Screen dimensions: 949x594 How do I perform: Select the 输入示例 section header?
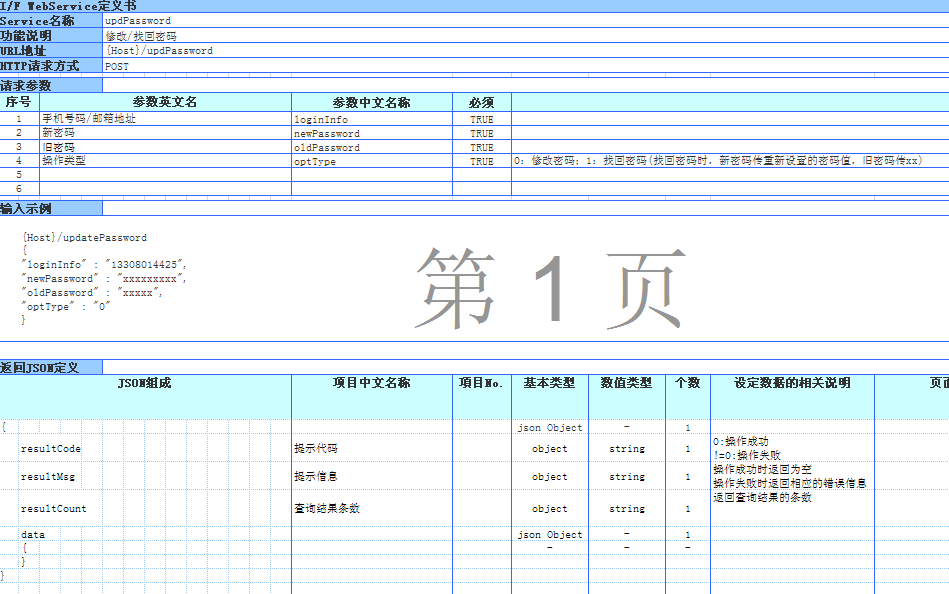pyautogui.click(x=51, y=209)
